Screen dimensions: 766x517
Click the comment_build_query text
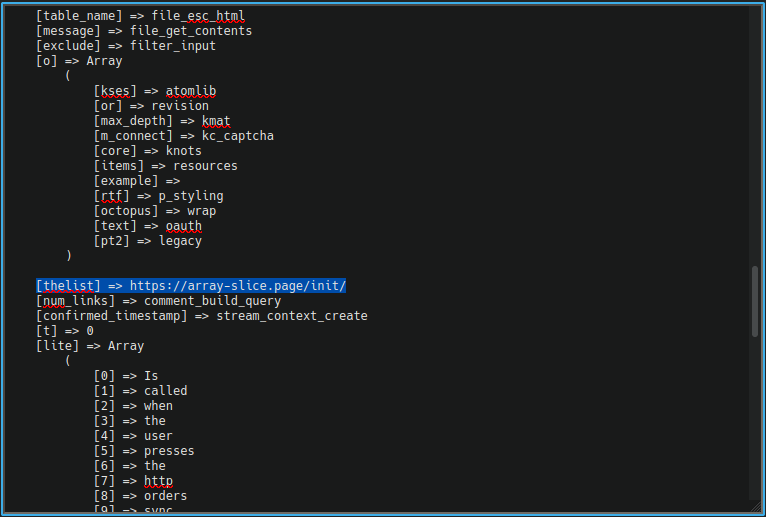(212, 301)
